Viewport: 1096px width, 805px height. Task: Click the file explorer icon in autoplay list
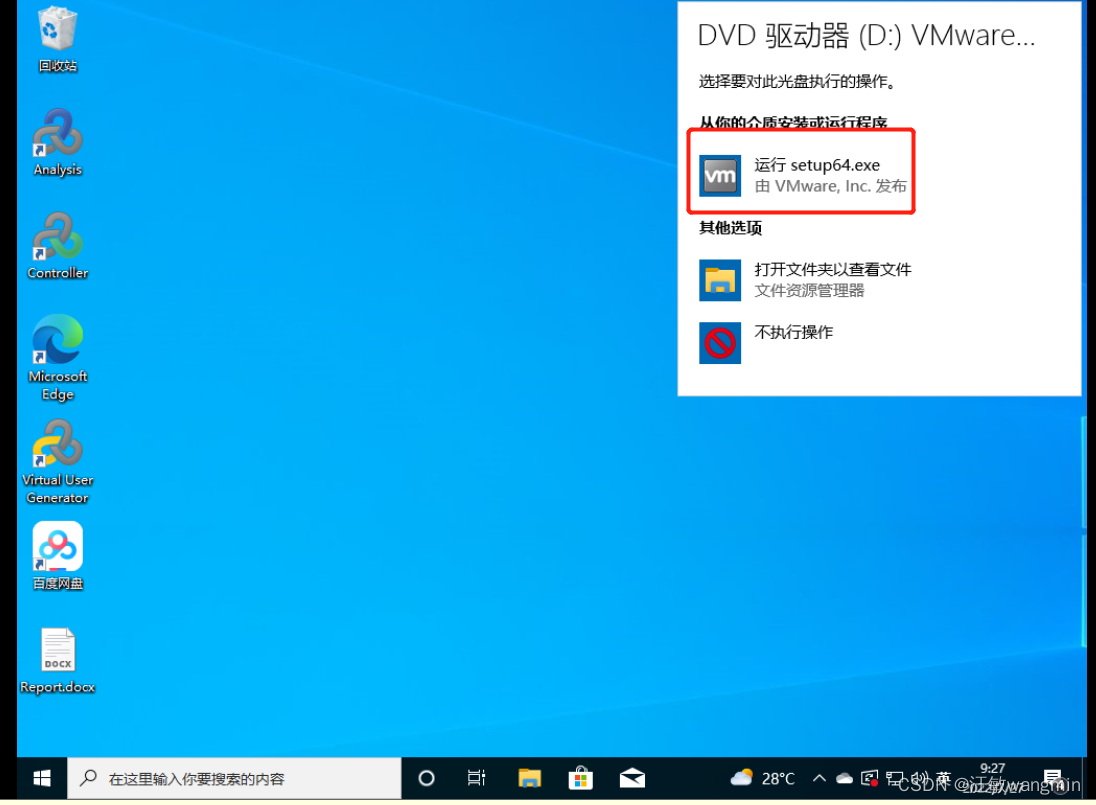coord(720,280)
